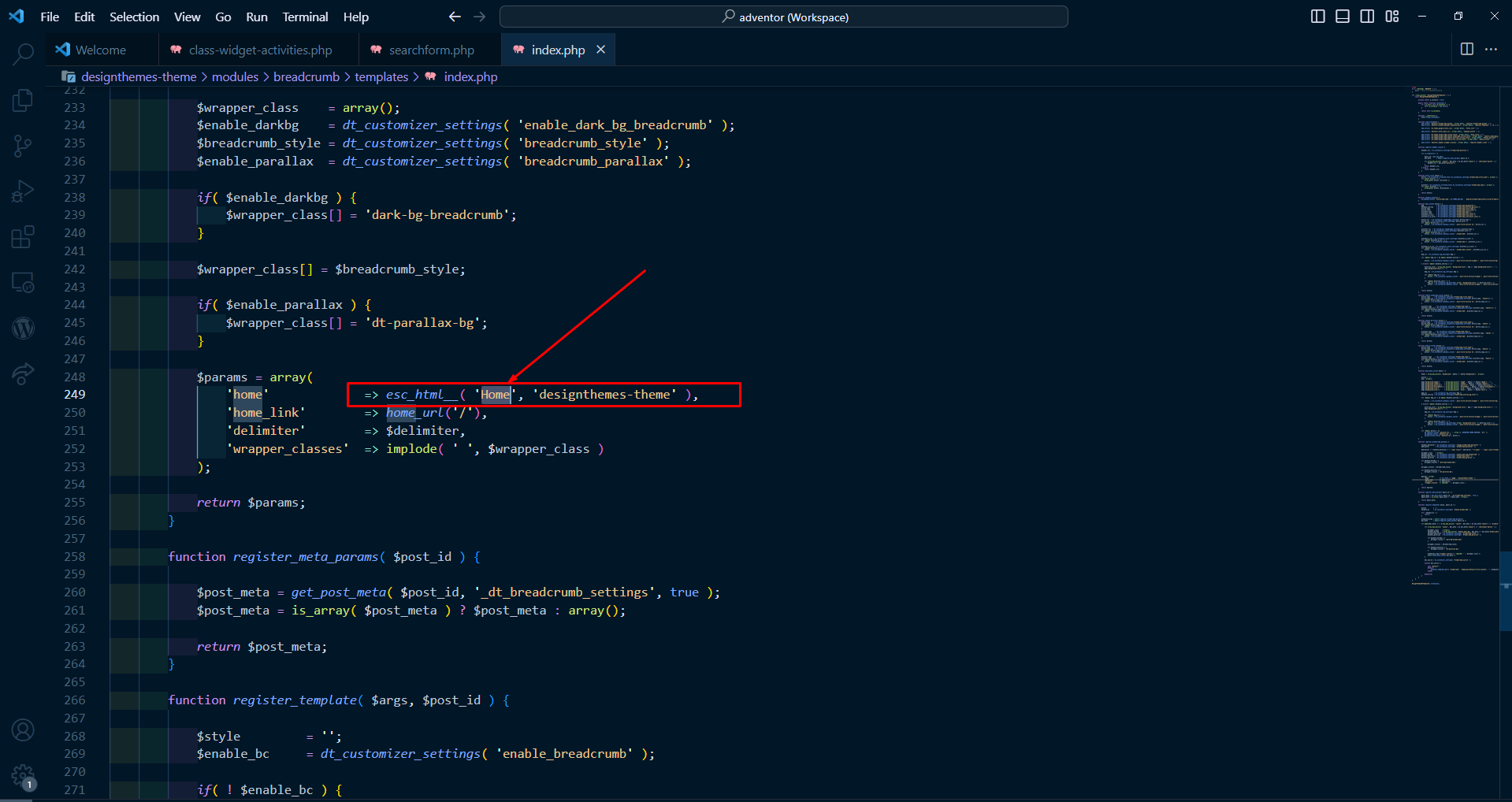Click the VS Code logo icon

pyautogui.click(x=16, y=16)
